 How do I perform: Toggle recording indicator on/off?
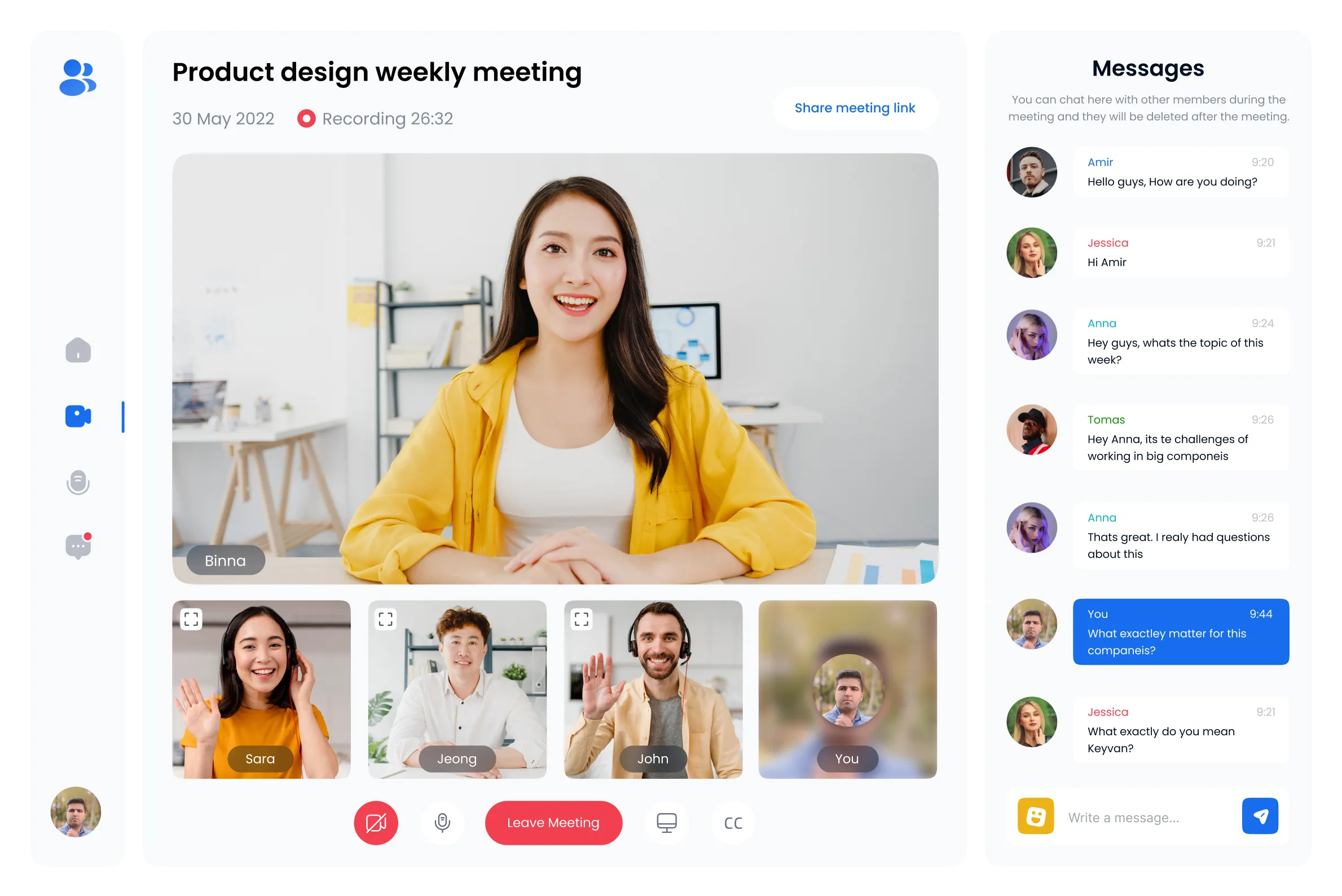[x=306, y=118]
